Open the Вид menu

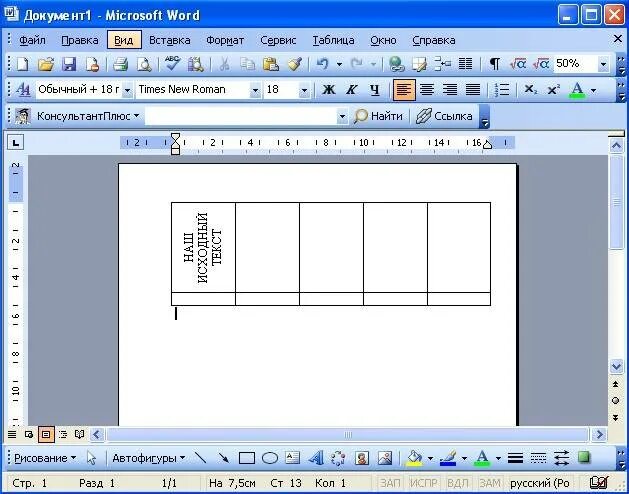coord(124,40)
